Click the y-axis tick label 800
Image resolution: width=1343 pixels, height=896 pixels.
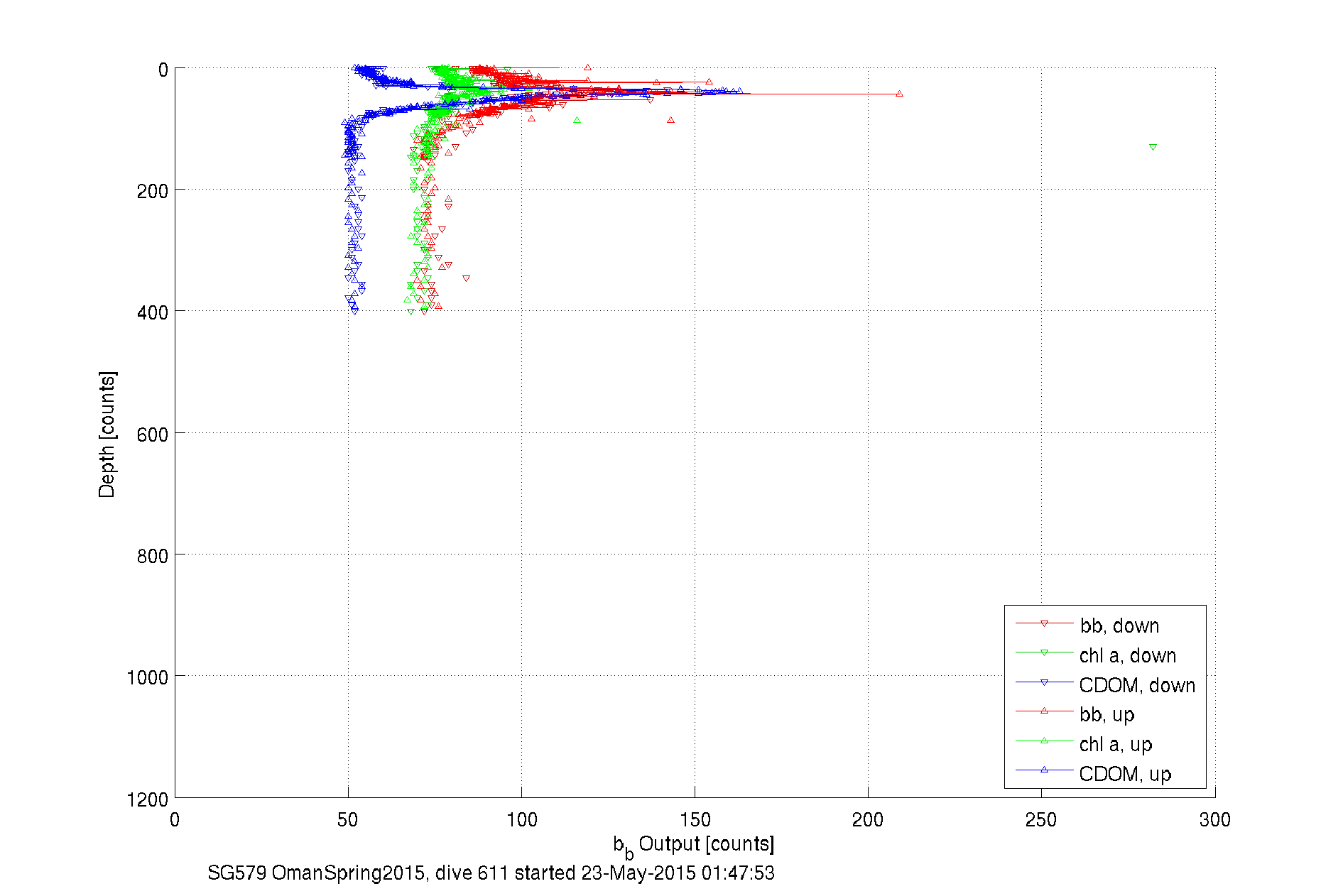click(x=153, y=556)
